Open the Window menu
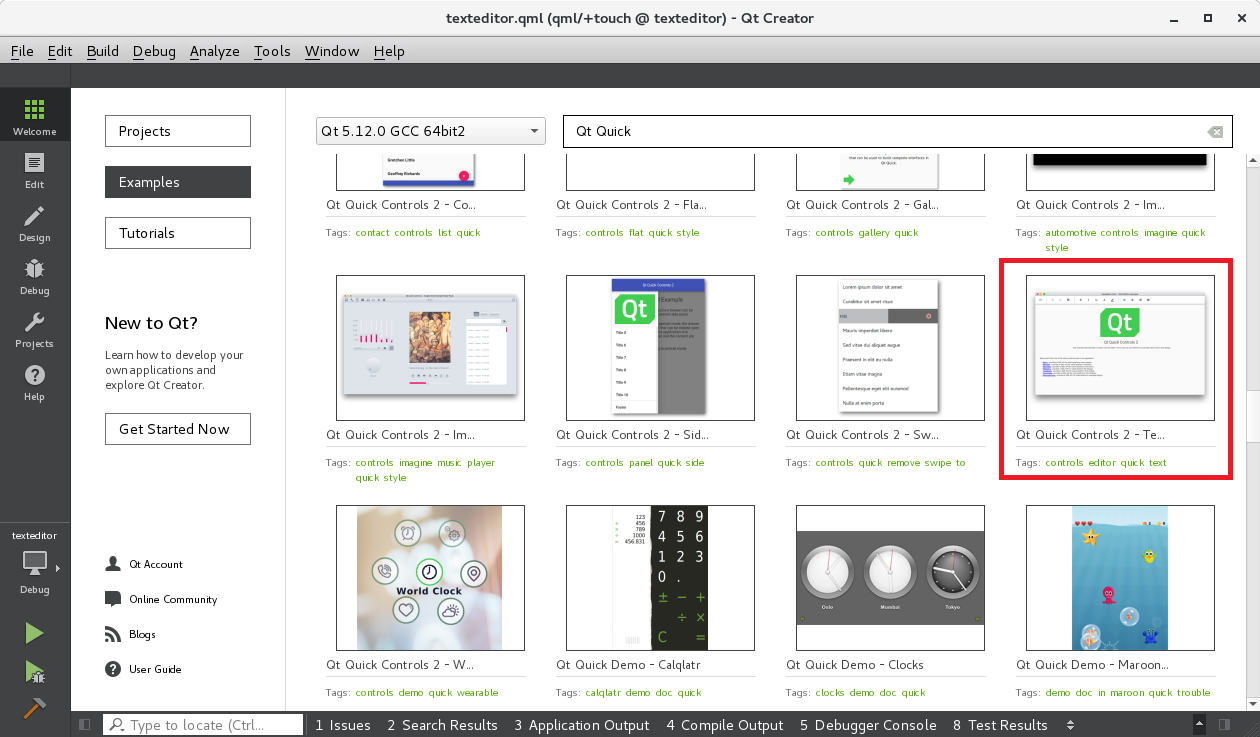The image size is (1260, 737). [x=331, y=51]
